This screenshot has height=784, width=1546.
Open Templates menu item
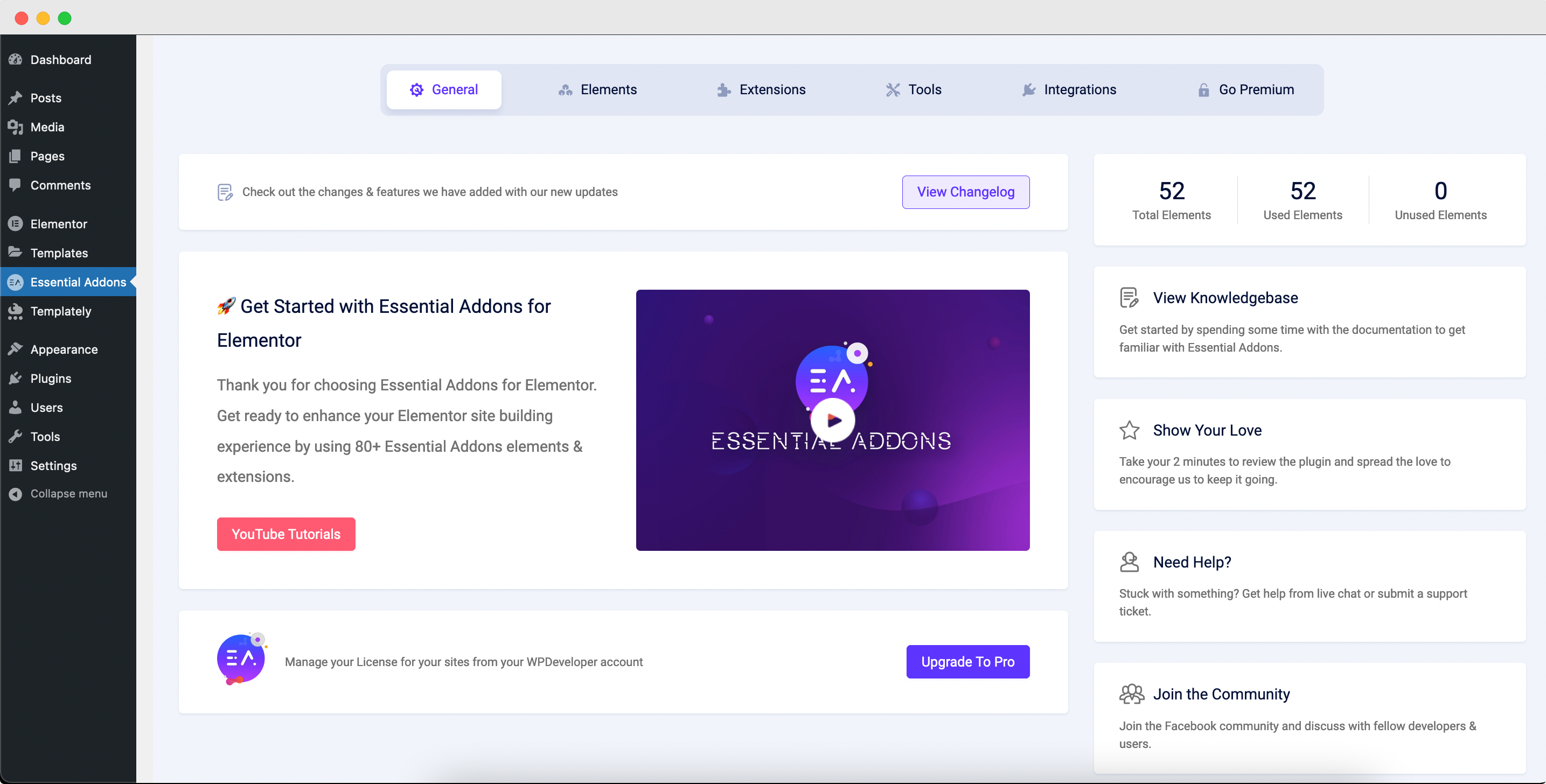click(68, 253)
